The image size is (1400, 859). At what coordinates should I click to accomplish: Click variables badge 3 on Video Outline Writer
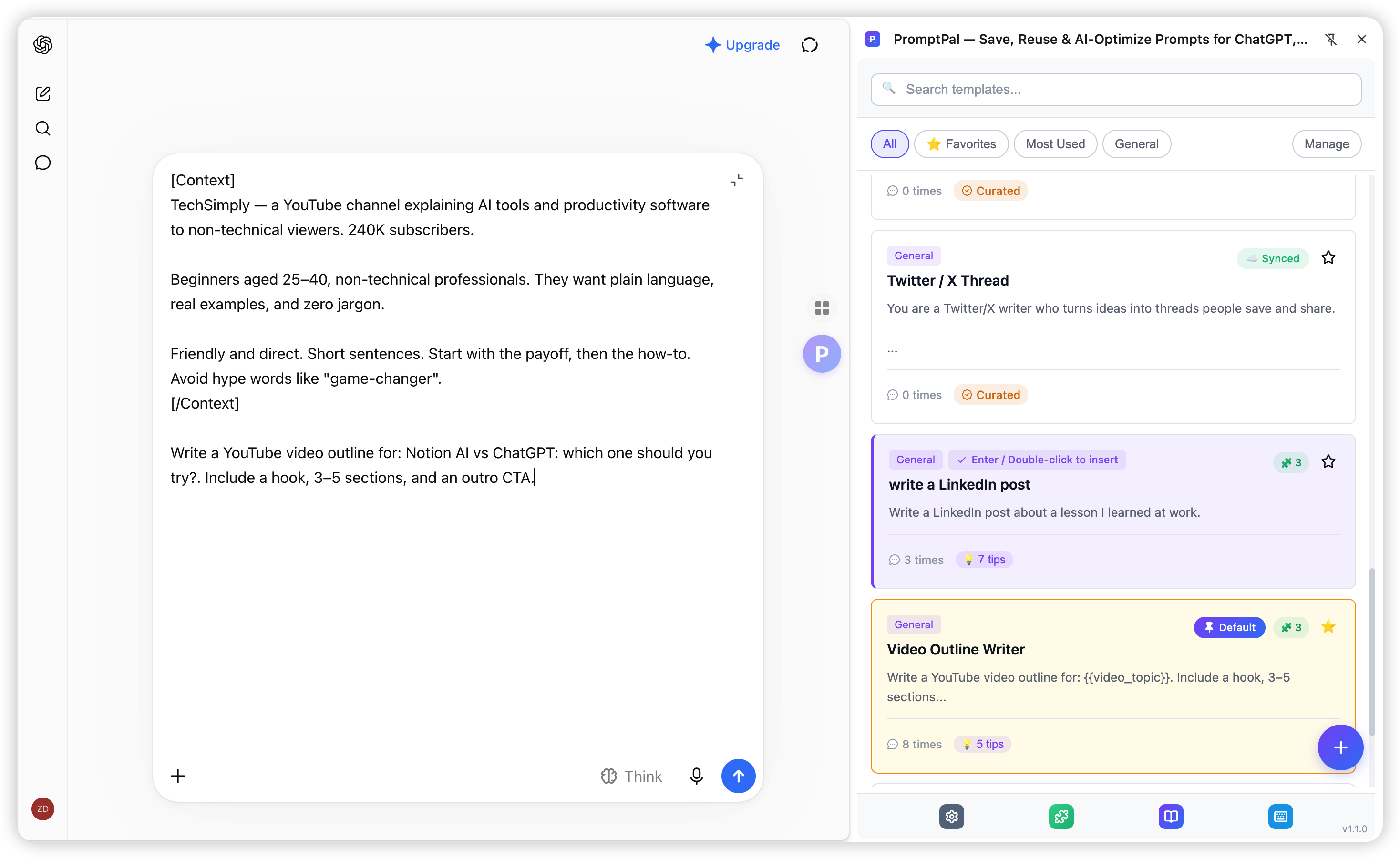[x=1291, y=627]
